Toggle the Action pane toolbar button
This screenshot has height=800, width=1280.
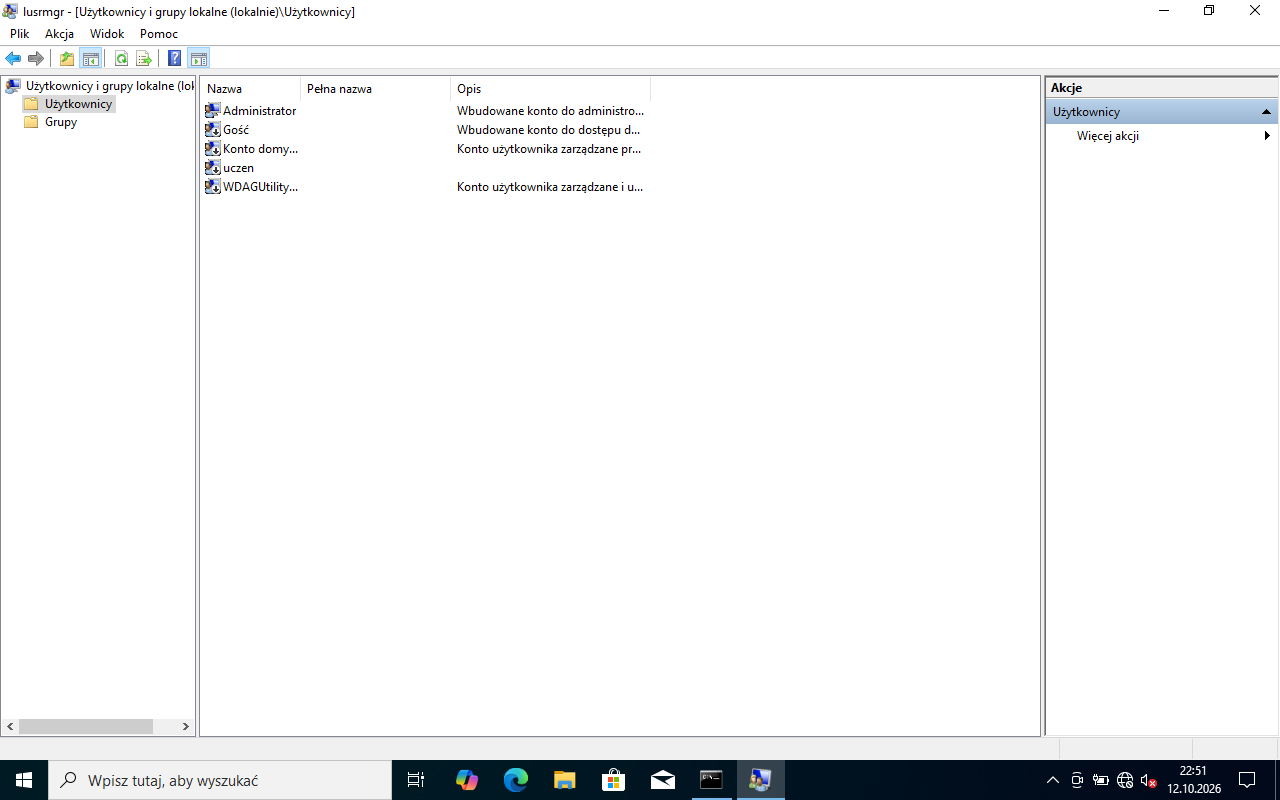[x=198, y=58]
